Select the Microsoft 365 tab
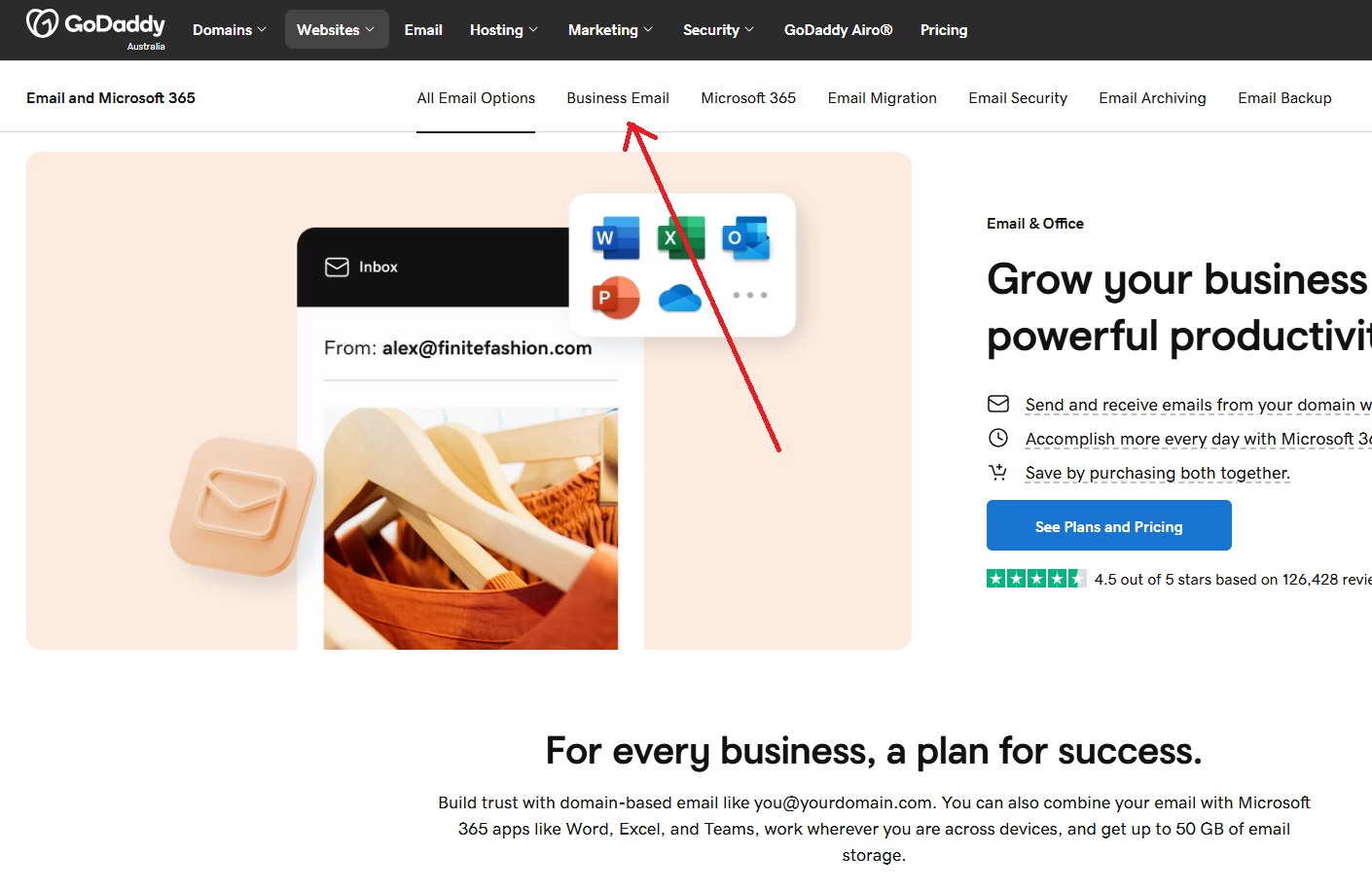 [x=748, y=98]
